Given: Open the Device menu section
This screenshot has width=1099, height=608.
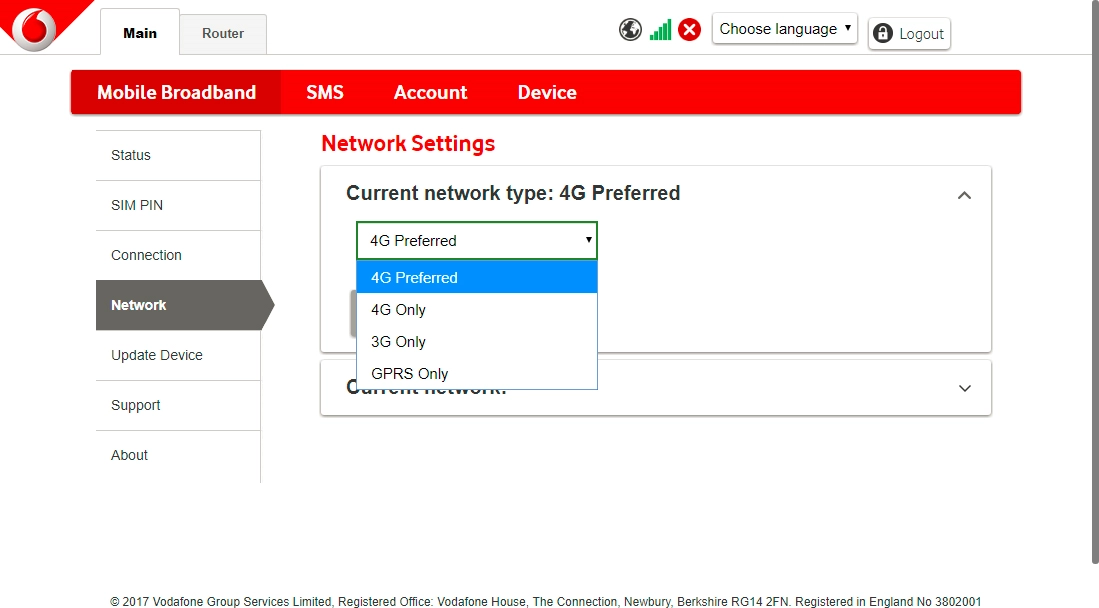Looking at the screenshot, I should pos(547,92).
